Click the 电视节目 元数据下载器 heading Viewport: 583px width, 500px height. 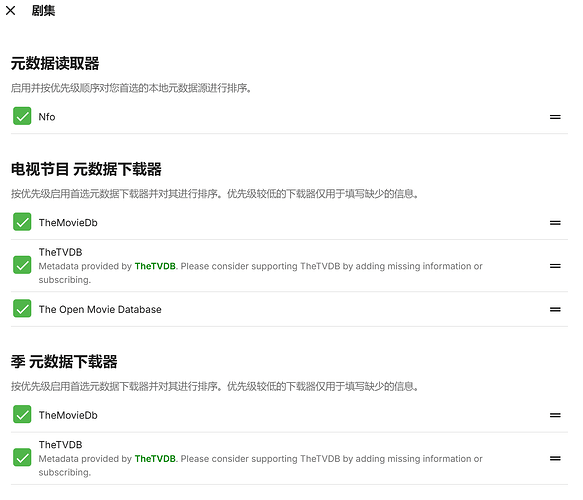(x=86, y=169)
